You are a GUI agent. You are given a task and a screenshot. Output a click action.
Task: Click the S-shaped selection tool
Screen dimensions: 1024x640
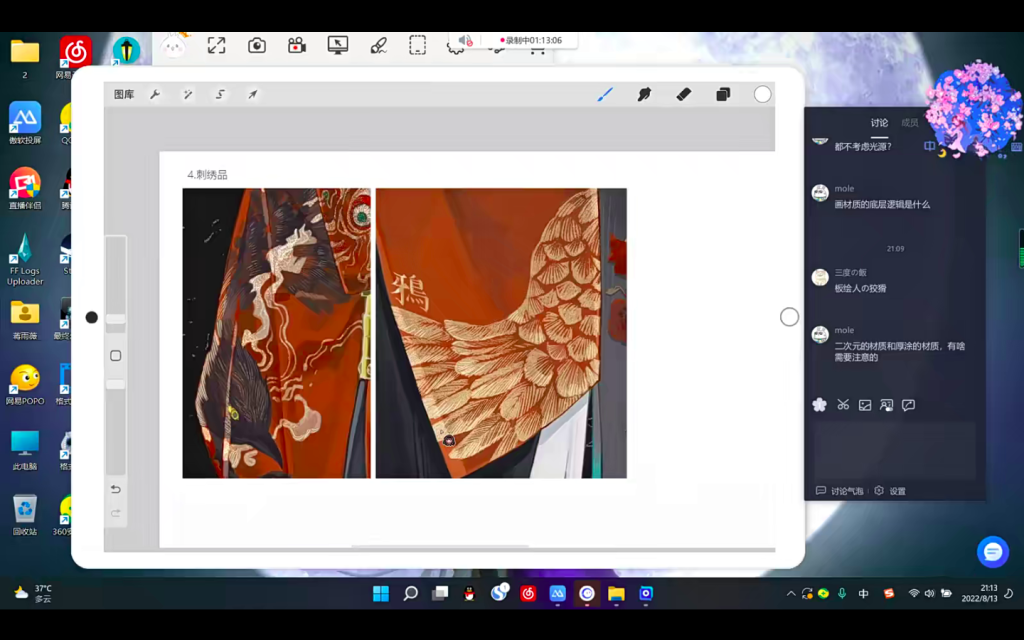220,94
